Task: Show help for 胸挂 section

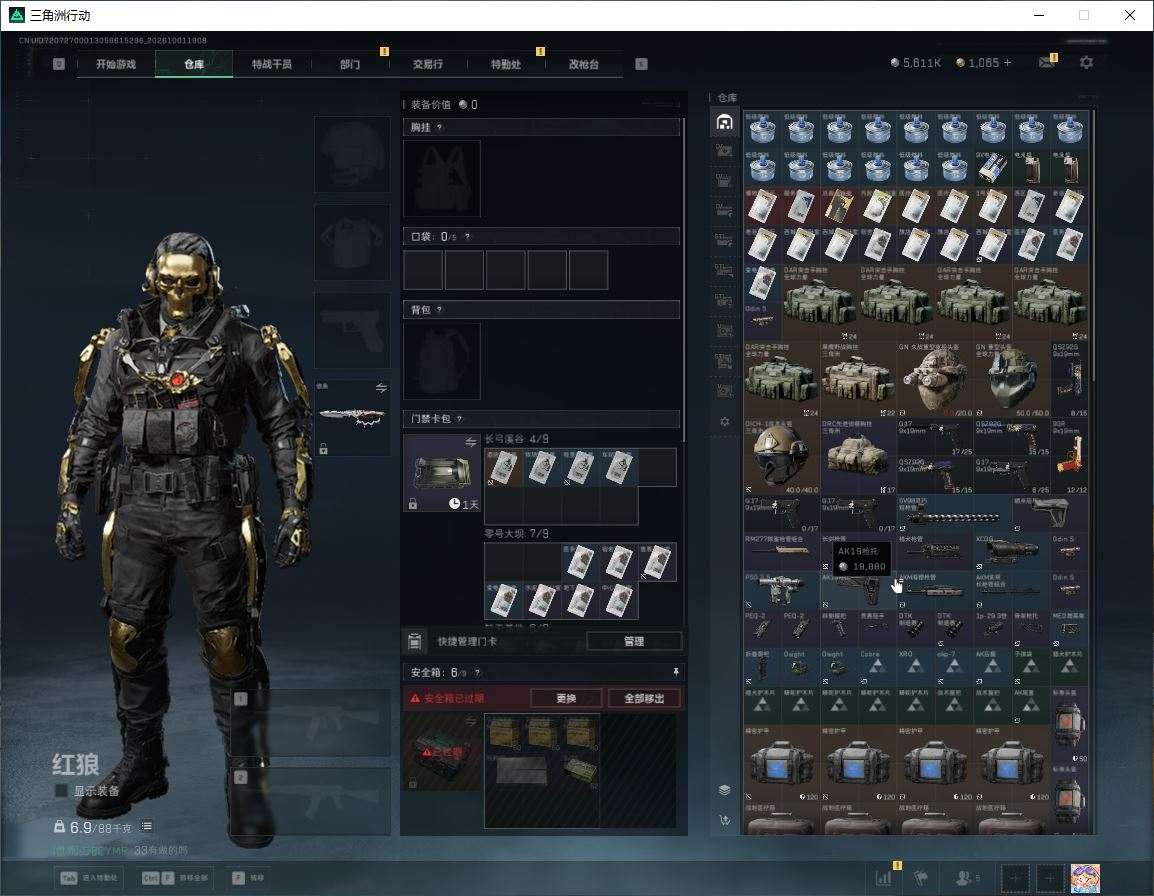Action: (x=439, y=127)
